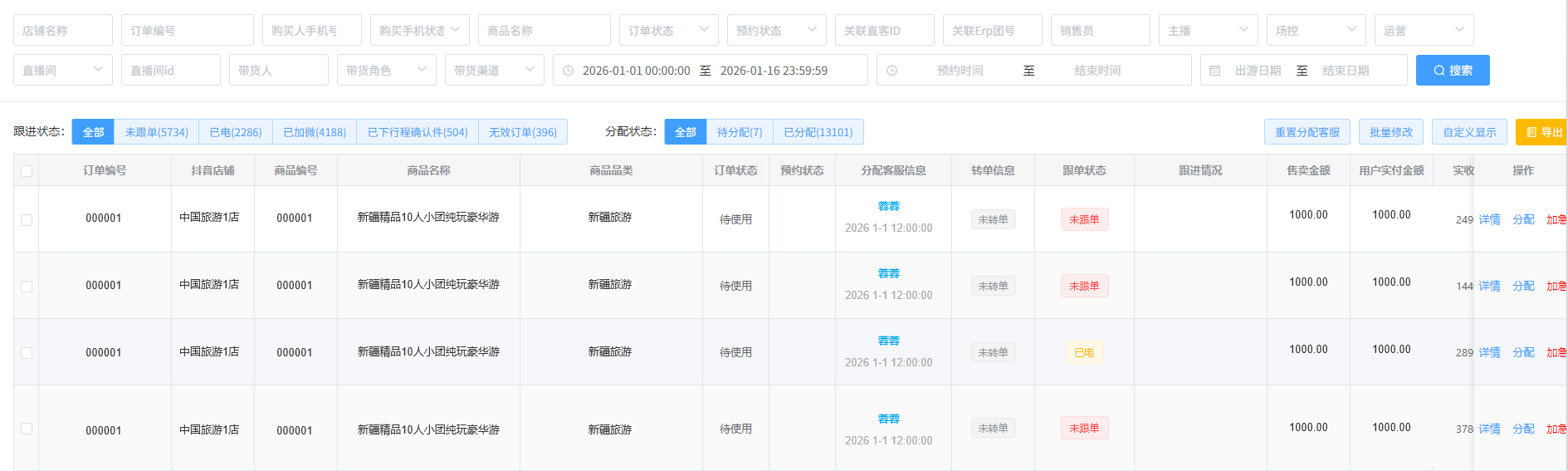Click the 未跟单 tag in row showing 378
This screenshot has width=1568, height=471.
click(1084, 429)
